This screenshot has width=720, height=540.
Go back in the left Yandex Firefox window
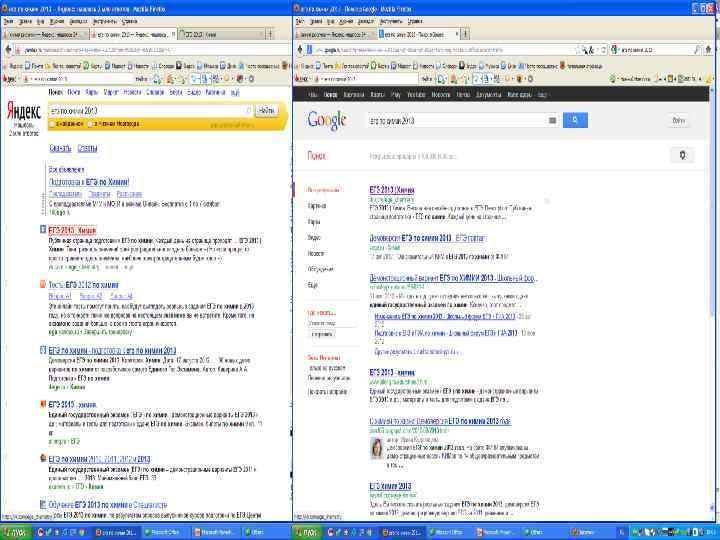[8, 49]
